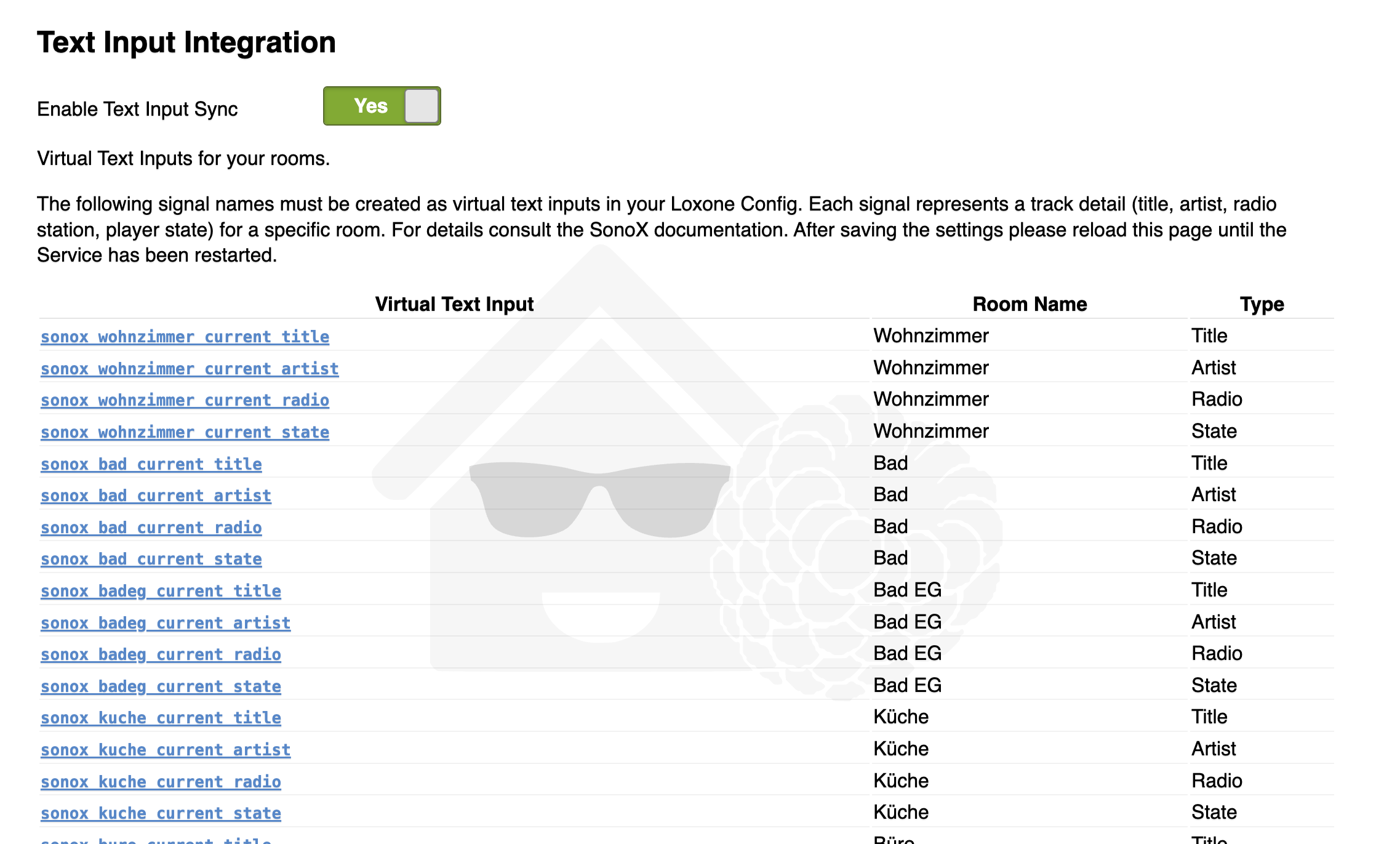This screenshot has height=844, width=1400.
Task: Click sonox_bad_current_state link
Action: 151,559
